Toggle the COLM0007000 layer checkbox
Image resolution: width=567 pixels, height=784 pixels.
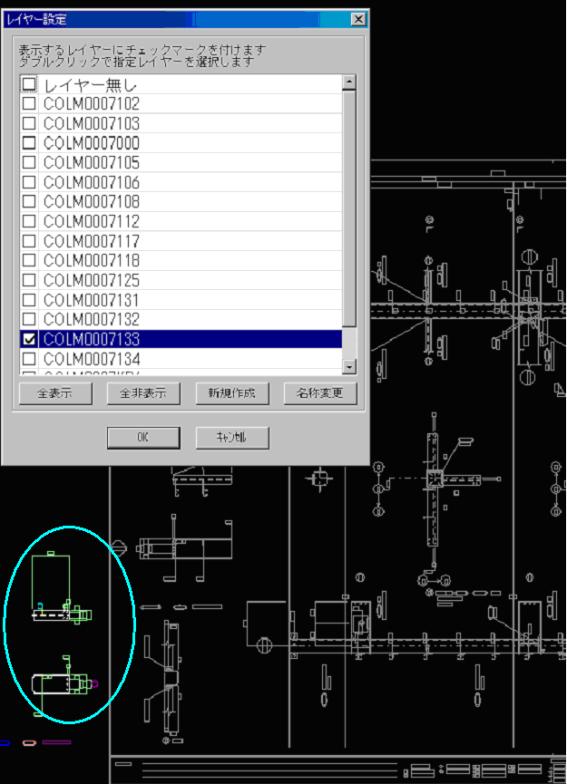coord(29,142)
